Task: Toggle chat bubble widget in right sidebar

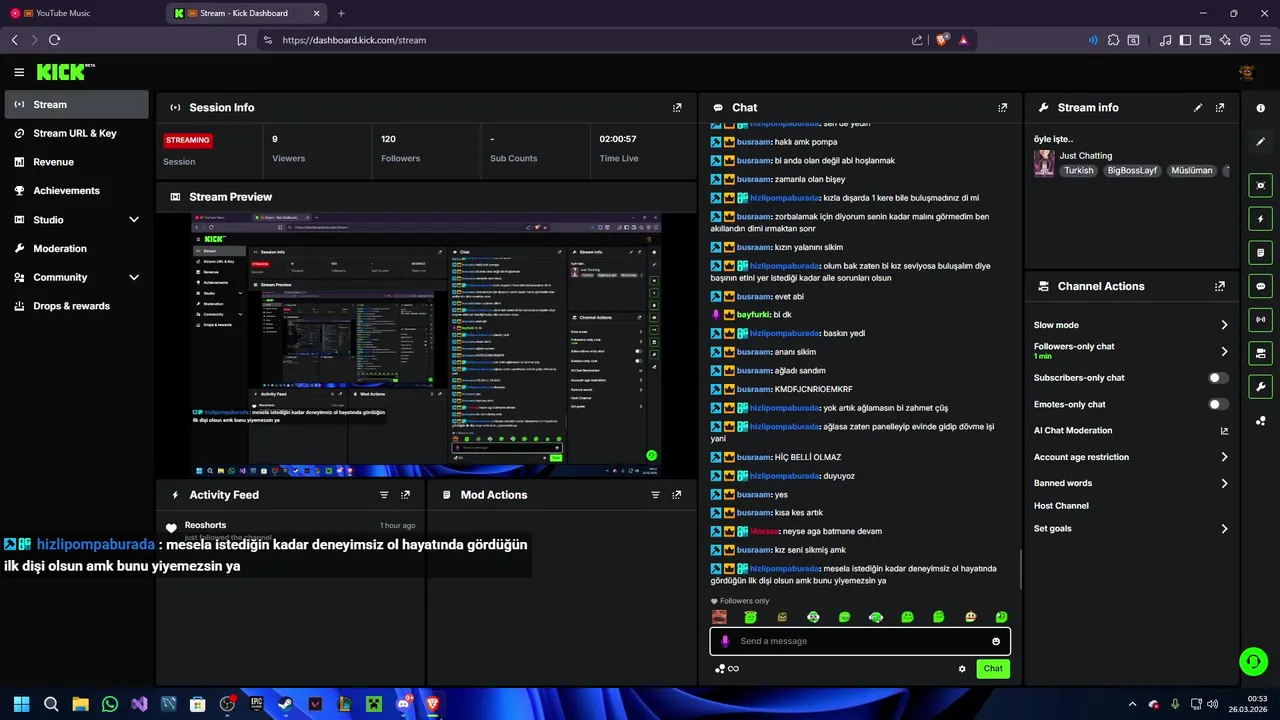Action: pyautogui.click(x=1260, y=286)
